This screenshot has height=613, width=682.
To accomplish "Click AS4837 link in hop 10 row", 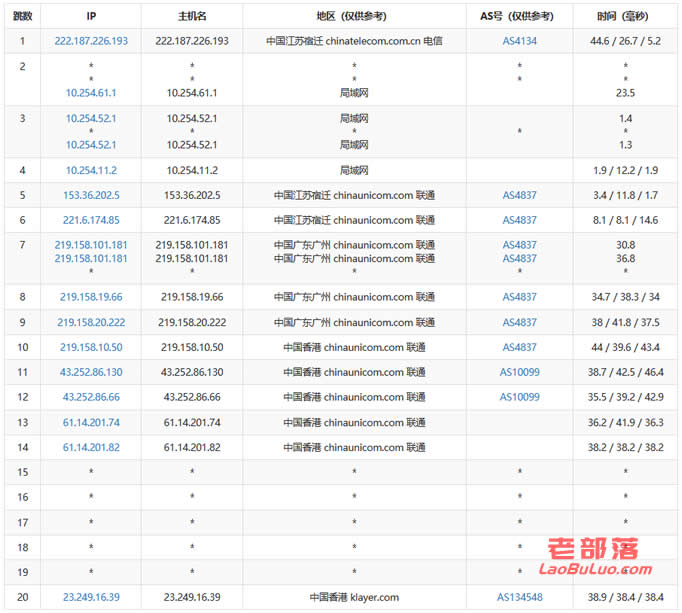I will pyautogui.click(x=519, y=347).
